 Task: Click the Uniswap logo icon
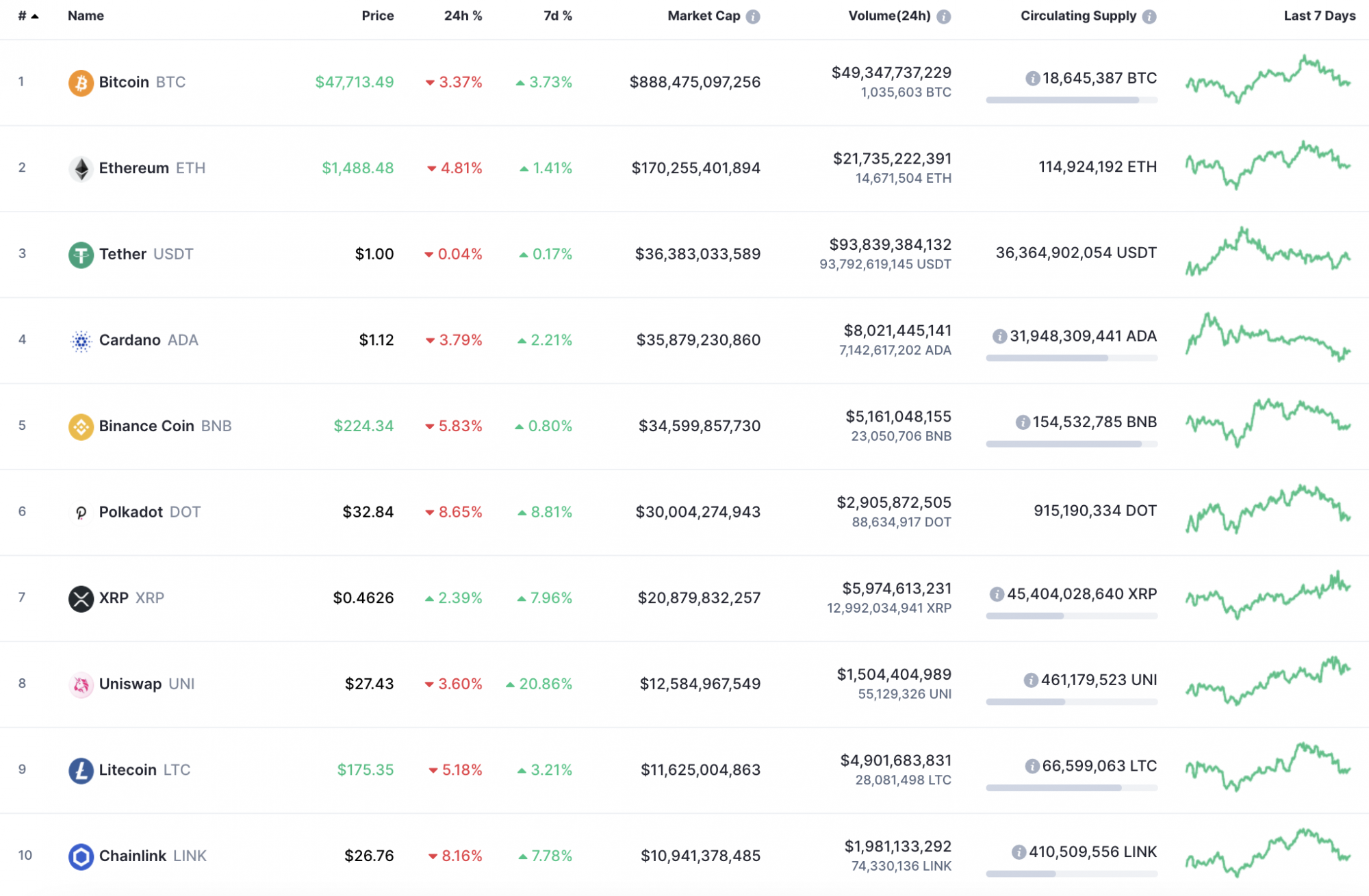coord(81,684)
